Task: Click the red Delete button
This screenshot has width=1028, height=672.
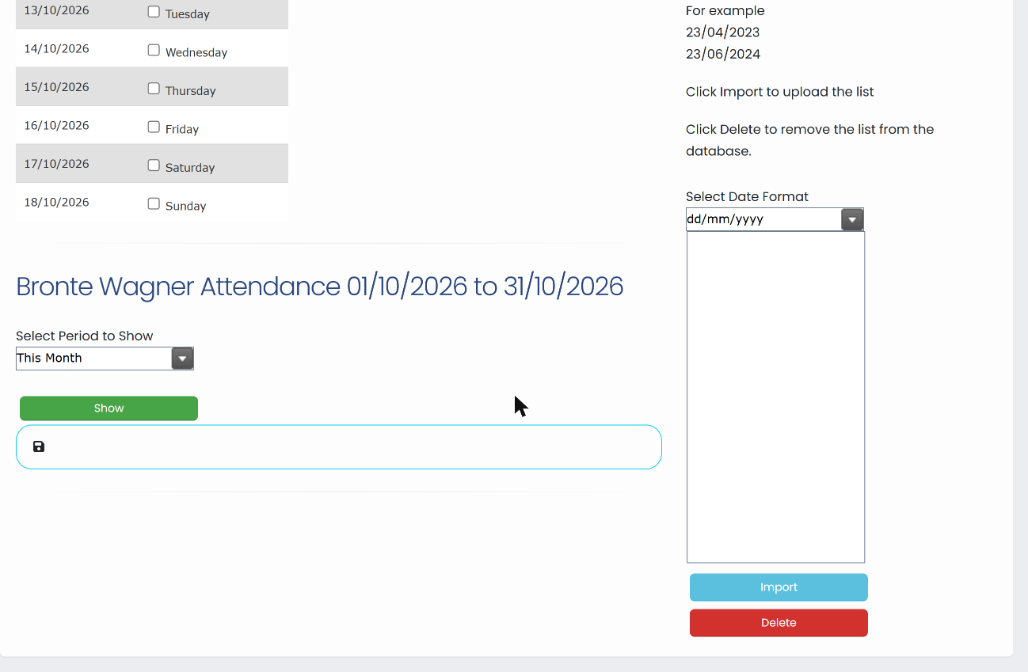Action: [x=779, y=623]
